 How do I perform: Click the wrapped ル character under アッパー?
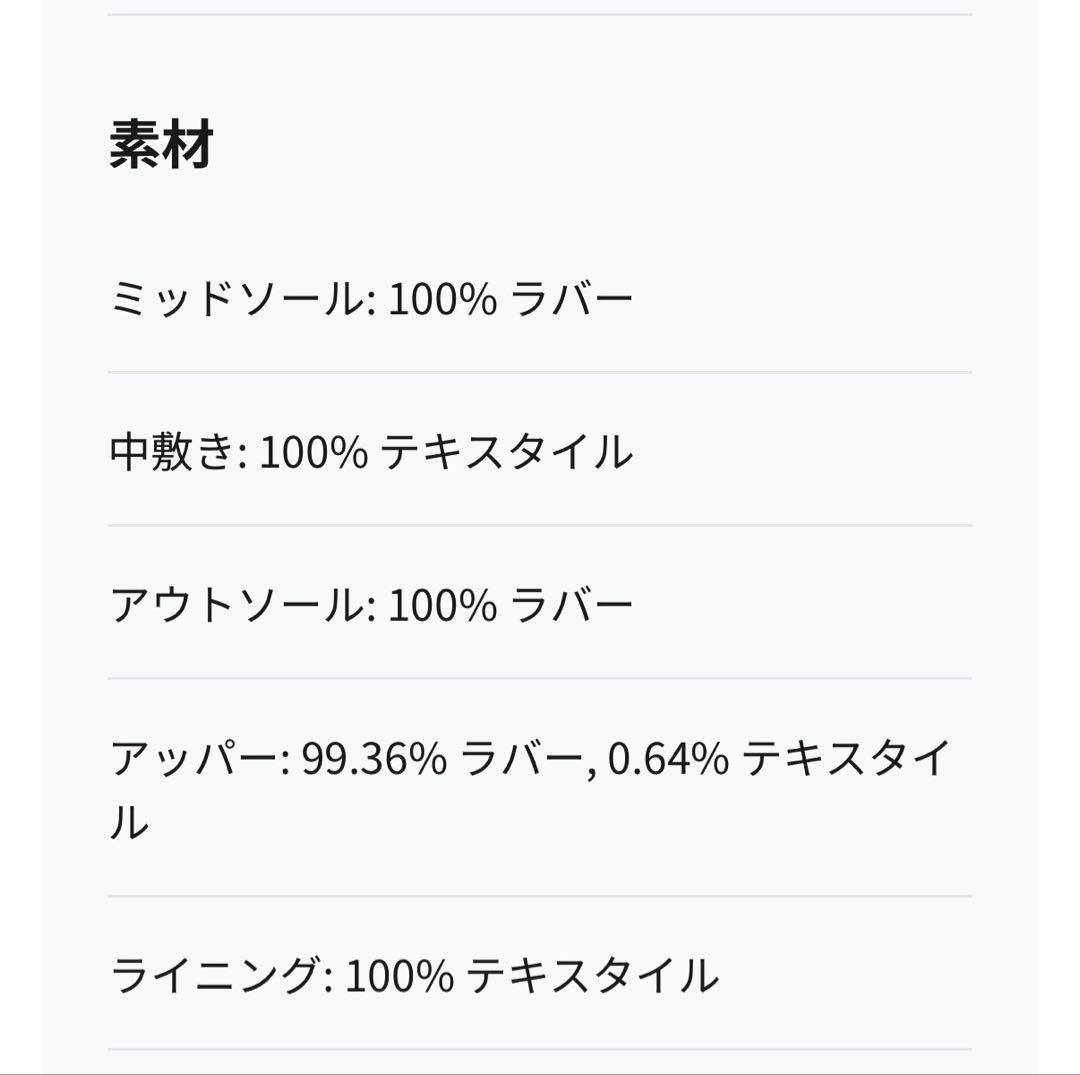(x=129, y=823)
